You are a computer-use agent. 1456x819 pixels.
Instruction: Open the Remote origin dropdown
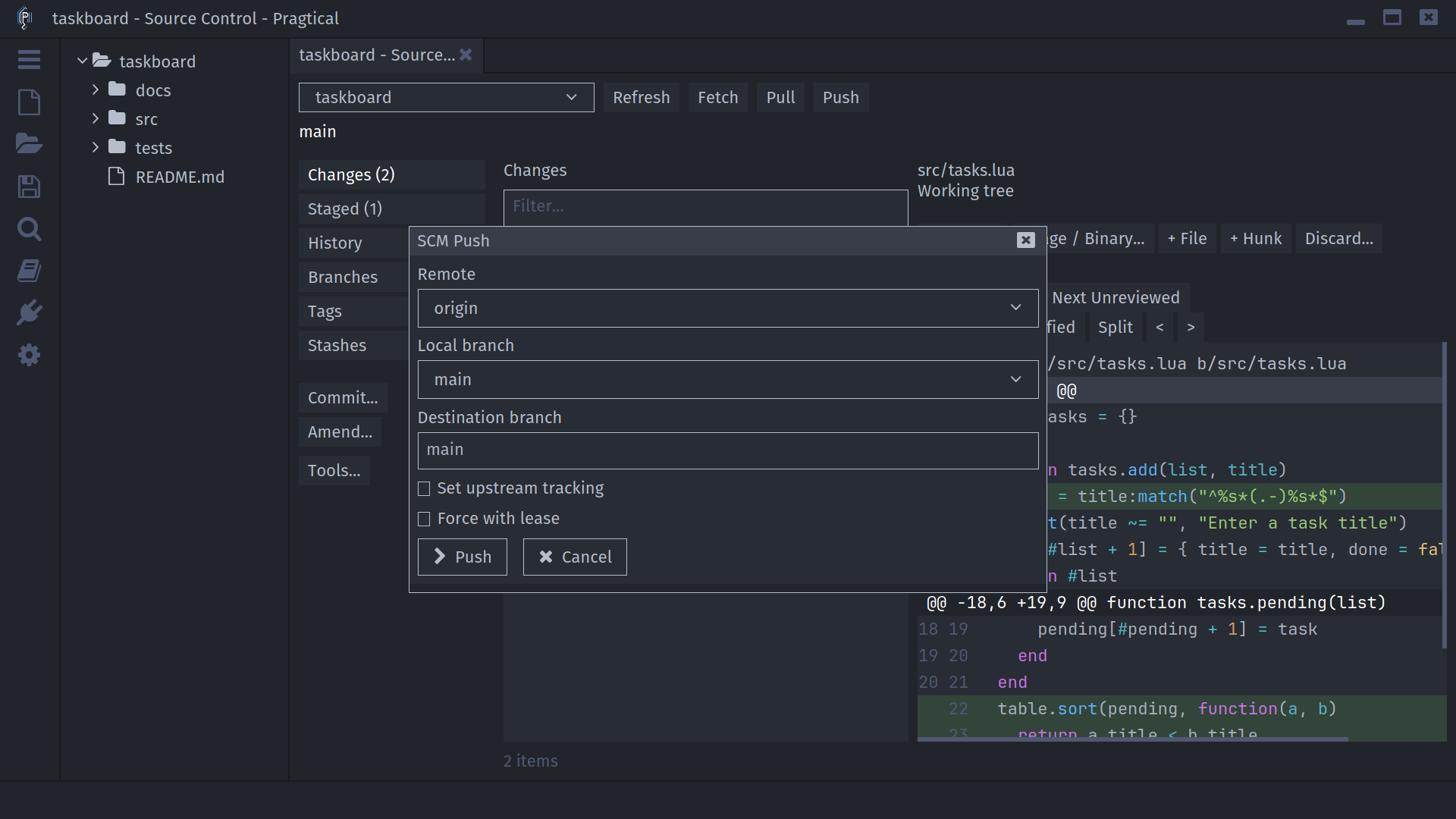pyautogui.click(x=728, y=308)
